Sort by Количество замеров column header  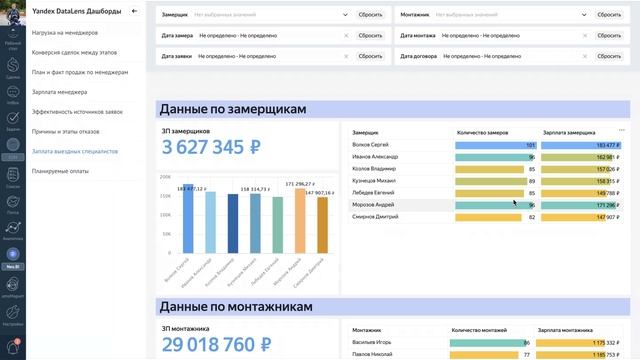click(x=482, y=133)
